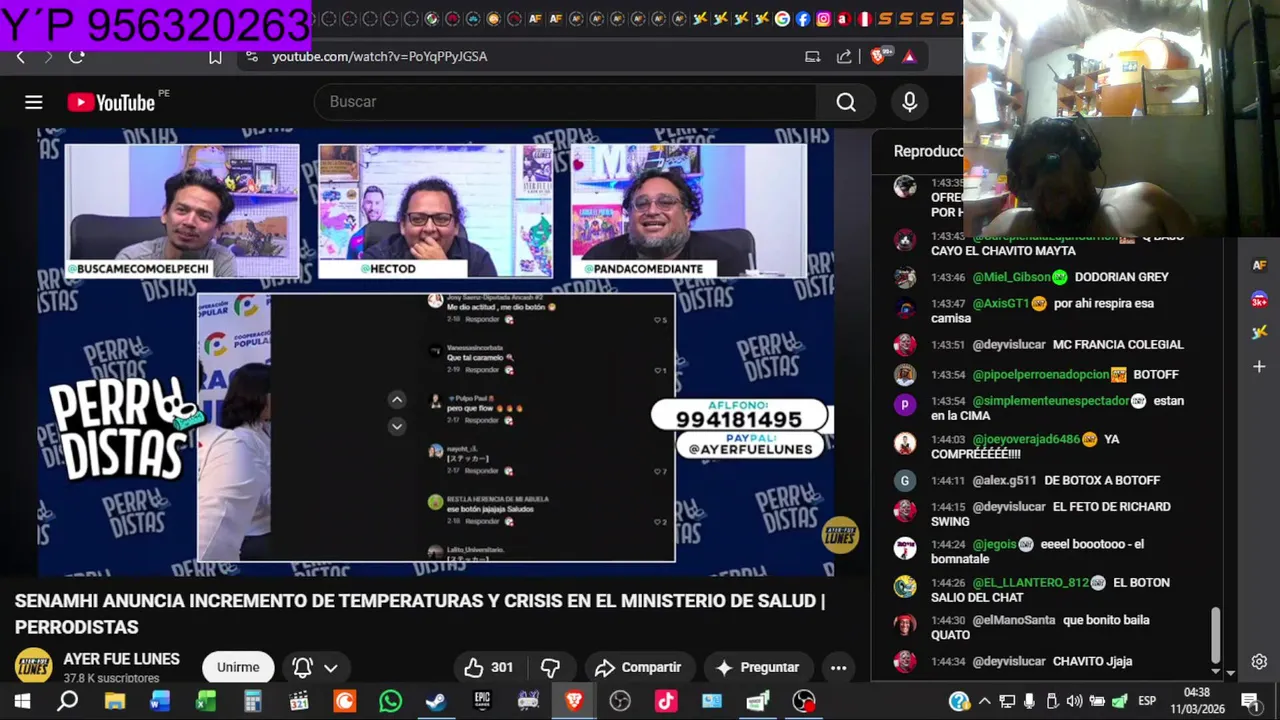Switch to the Google browser tab
This screenshot has width=1280, height=720.
pos(782,19)
